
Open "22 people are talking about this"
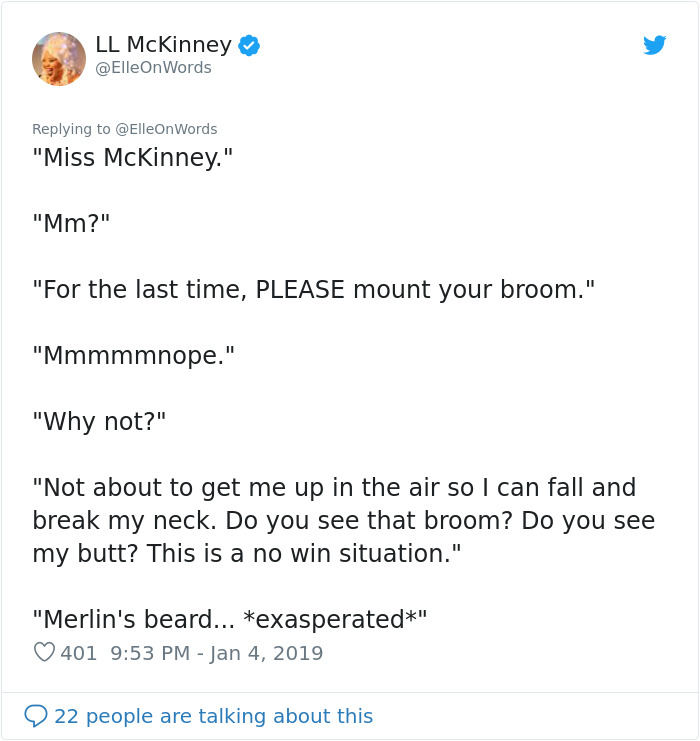[x=213, y=716]
